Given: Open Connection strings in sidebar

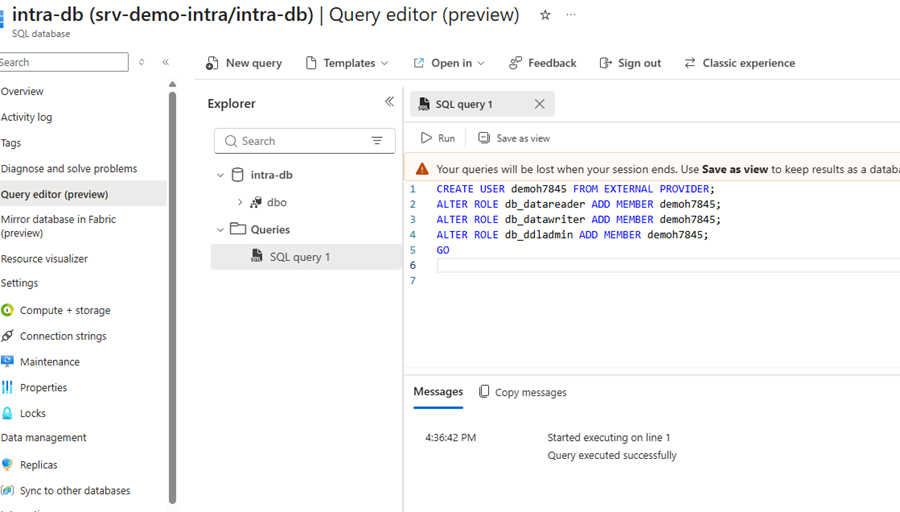Looking at the screenshot, I should coord(62,336).
